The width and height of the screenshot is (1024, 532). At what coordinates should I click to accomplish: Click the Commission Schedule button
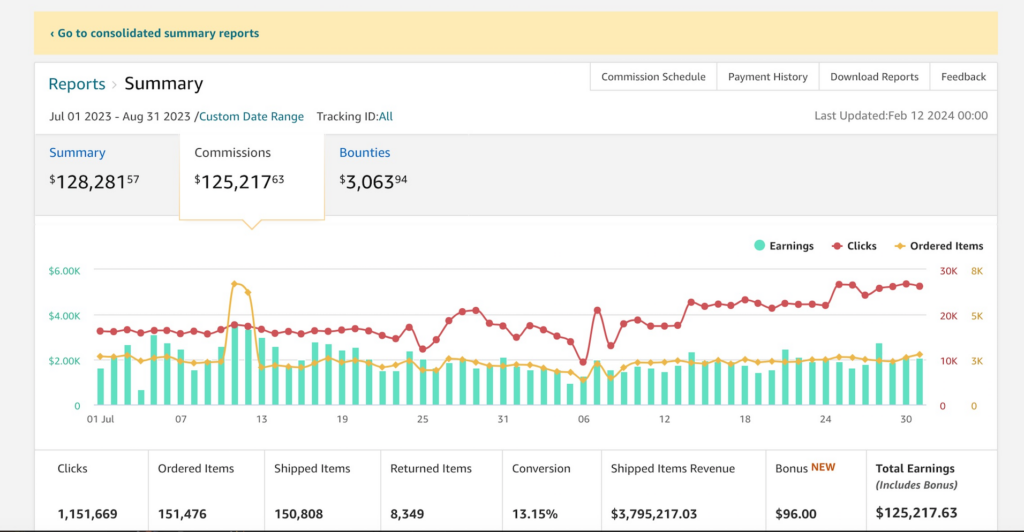pyautogui.click(x=653, y=77)
